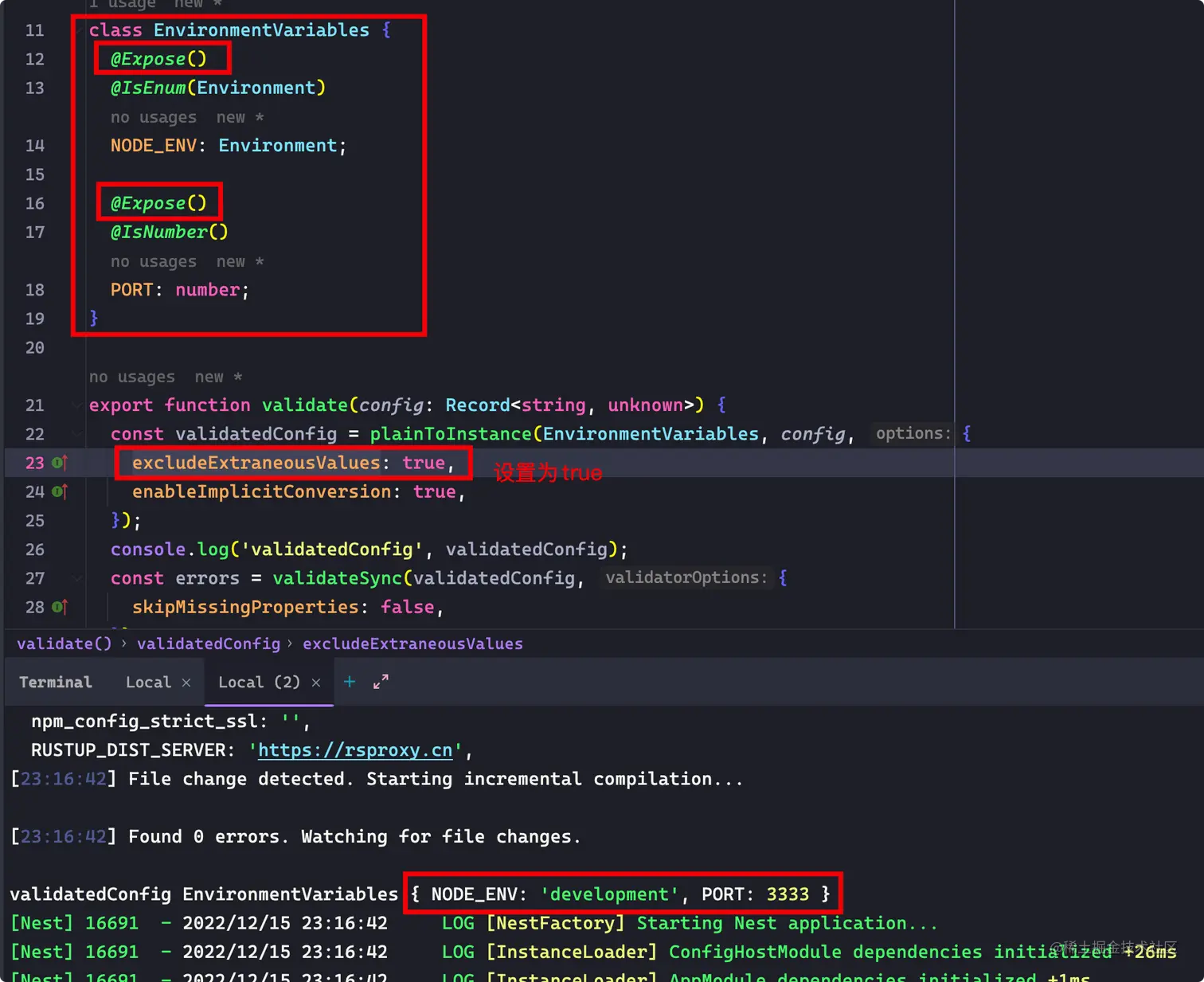The image size is (1204, 982).
Task: Click the @IsNumber decorator on line 17
Action: pos(159,232)
